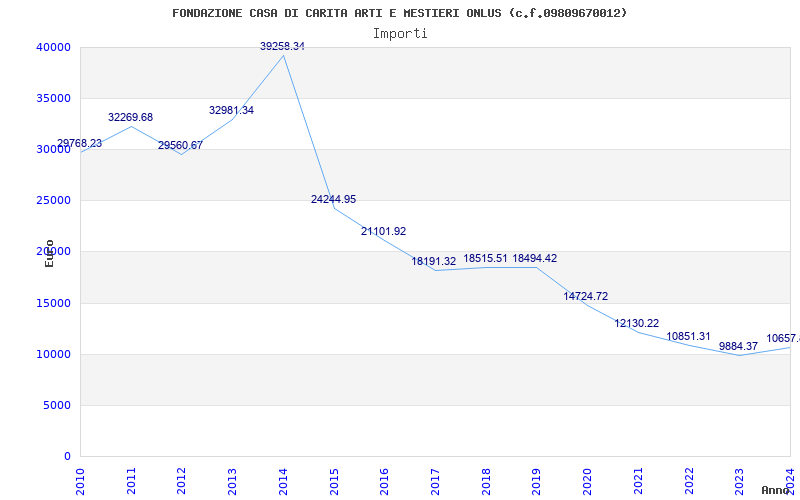
Task: Click the data label 18494.42
Action: [535, 258]
